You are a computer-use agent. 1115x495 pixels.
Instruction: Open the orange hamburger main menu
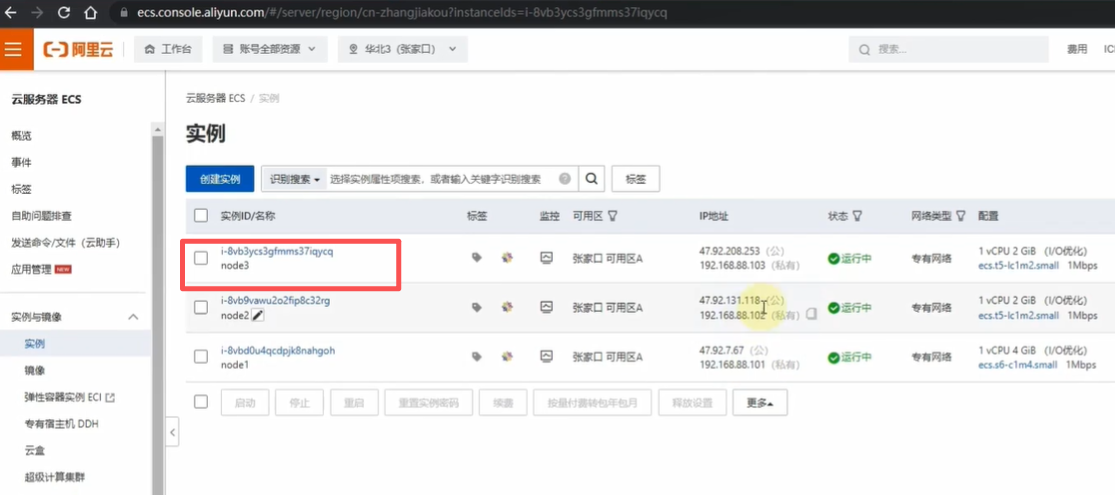pyautogui.click(x=14, y=49)
